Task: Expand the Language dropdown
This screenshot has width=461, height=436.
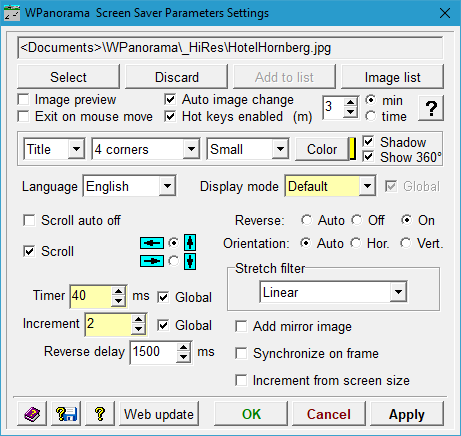Action: point(167,186)
